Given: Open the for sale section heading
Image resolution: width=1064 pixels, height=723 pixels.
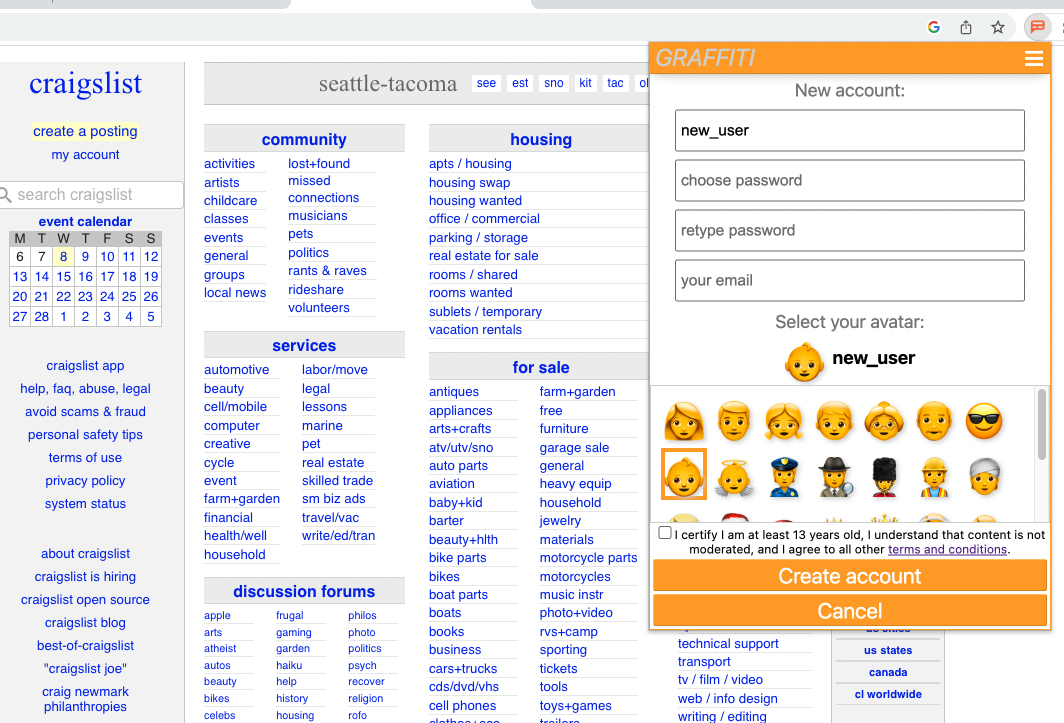Looking at the screenshot, I should (541, 367).
